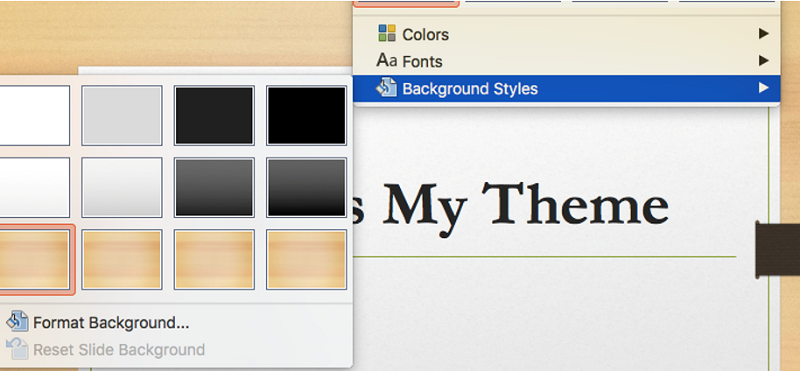The width and height of the screenshot is (800, 371).
Task: Click the Reset Slide Background icon
Action: (17, 349)
